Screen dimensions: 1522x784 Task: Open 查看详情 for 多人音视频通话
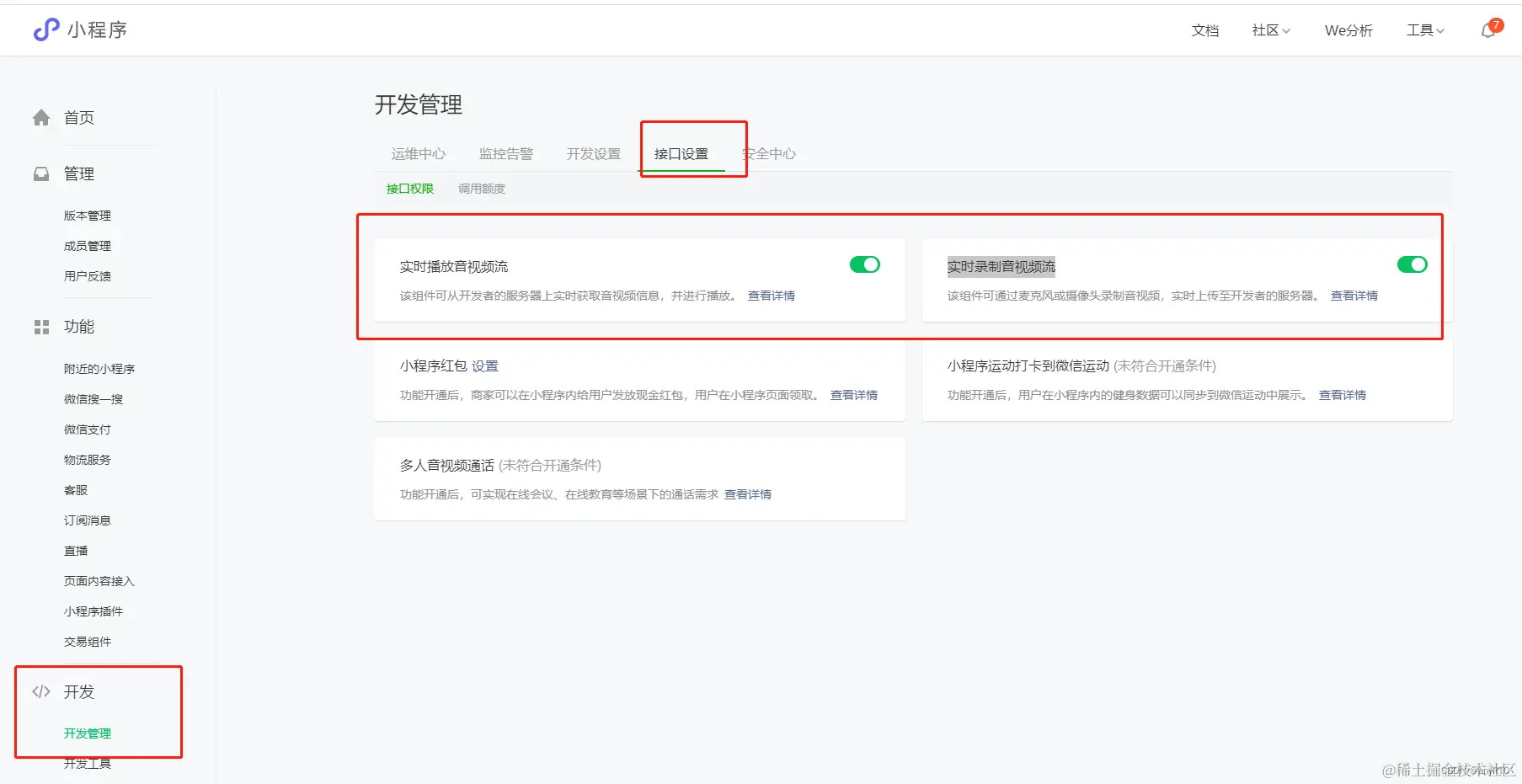click(x=748, y=494)
